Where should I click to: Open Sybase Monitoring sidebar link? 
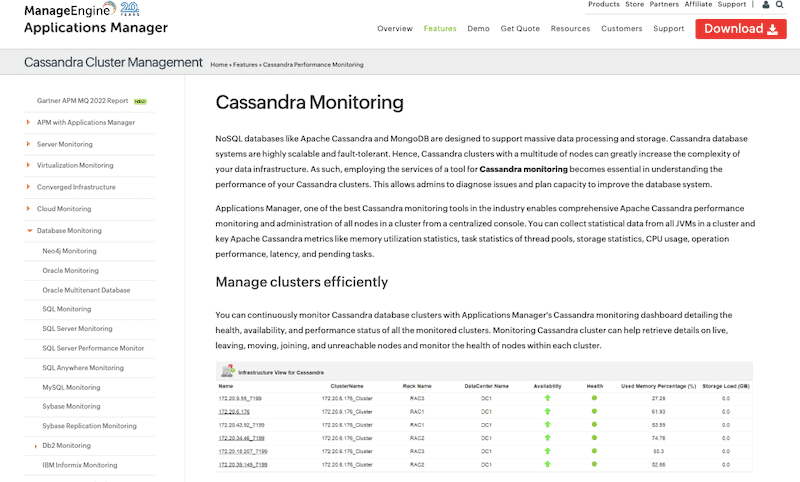[x=71, y=406]
